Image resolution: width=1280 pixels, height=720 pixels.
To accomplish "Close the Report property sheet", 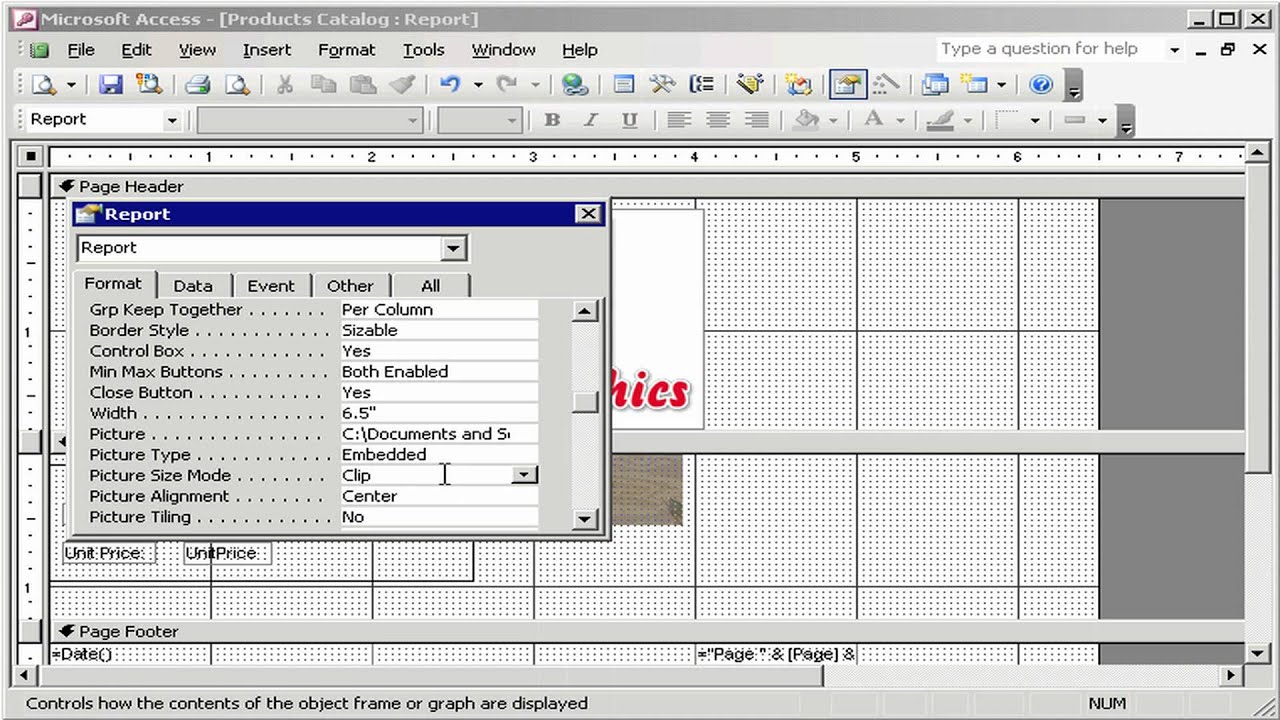I will click(588, 214).
